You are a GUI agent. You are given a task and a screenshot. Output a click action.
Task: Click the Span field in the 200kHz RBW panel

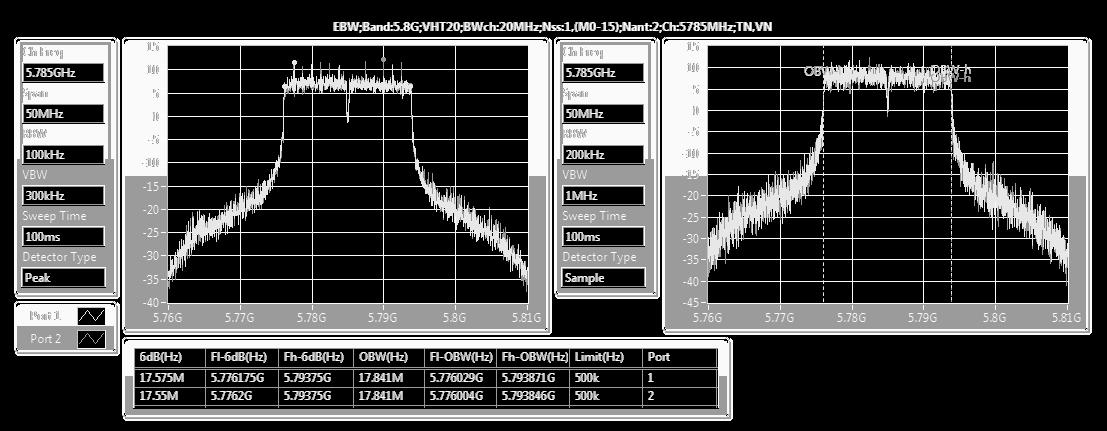pos(604,113)
